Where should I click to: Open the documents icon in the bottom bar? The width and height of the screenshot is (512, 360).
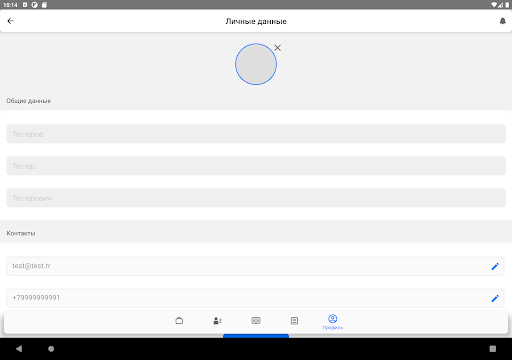(294, 321)
